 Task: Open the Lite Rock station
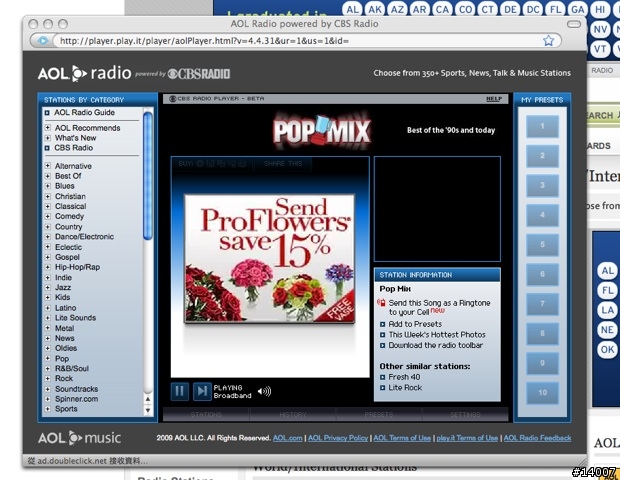405,387
